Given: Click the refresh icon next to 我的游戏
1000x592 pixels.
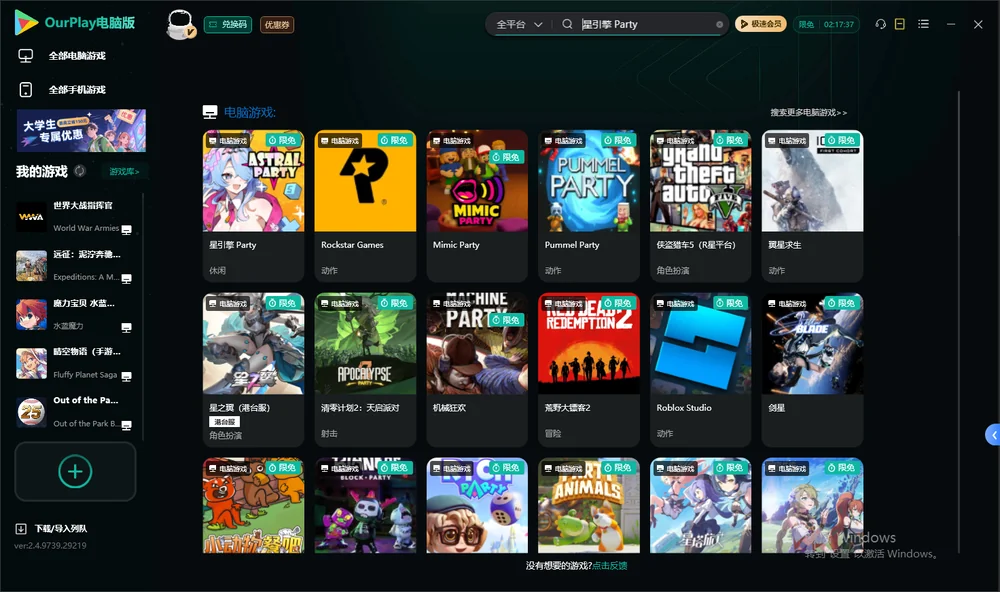Looking at the screenshot, I should coord(80,171).
